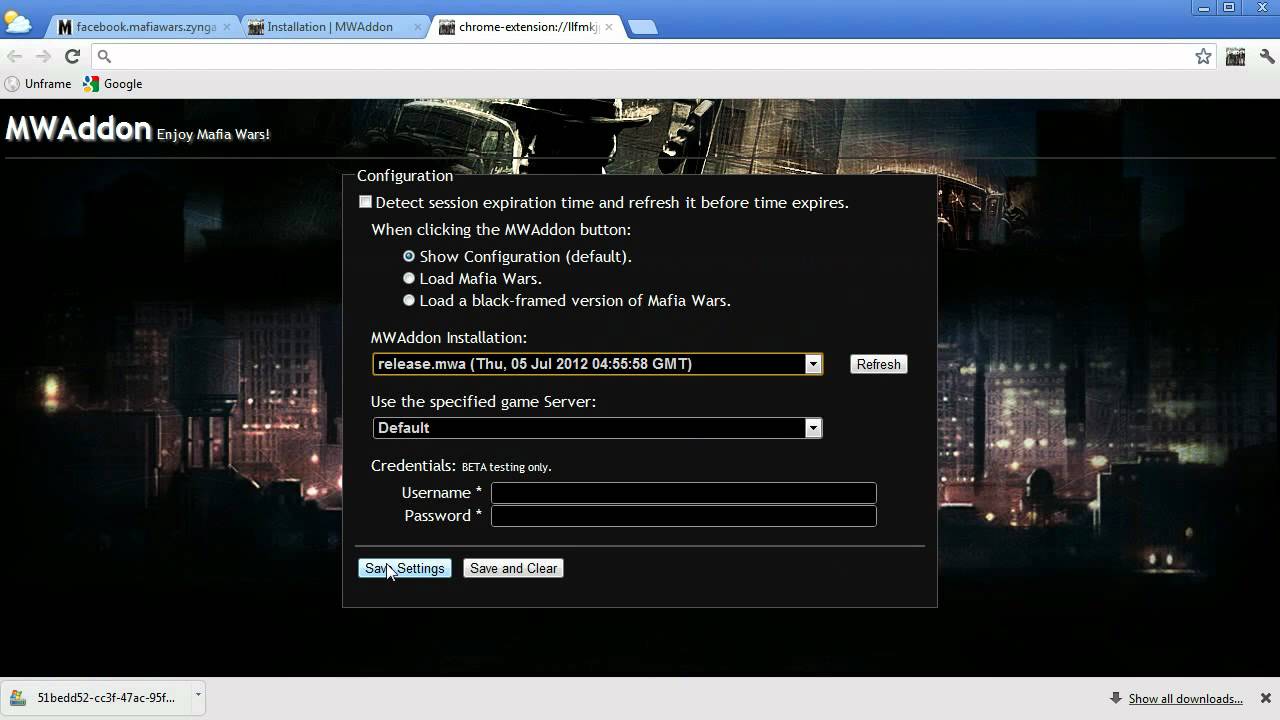Reload the page with the refresh icon
The image size is (1280, 720).
click(x=72, y=56)
